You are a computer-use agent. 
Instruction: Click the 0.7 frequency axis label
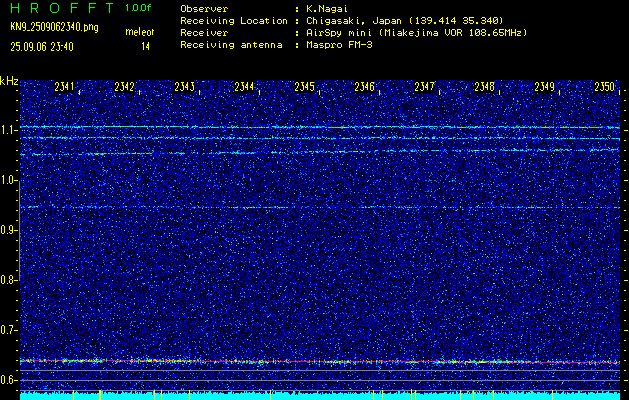(x=8, y=330)
